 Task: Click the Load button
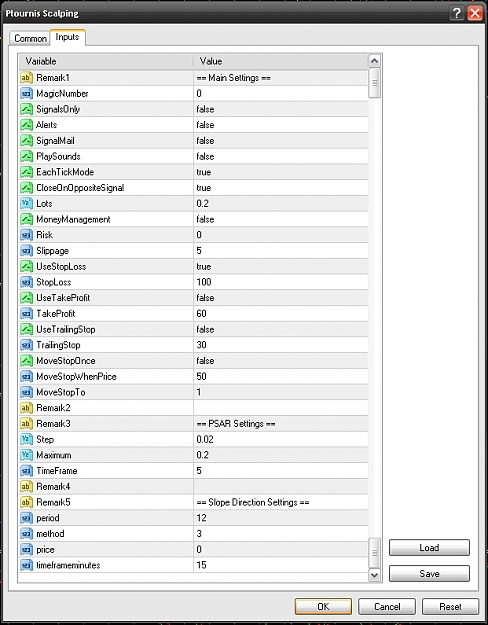pyautogui.click(x=429, y=548)
